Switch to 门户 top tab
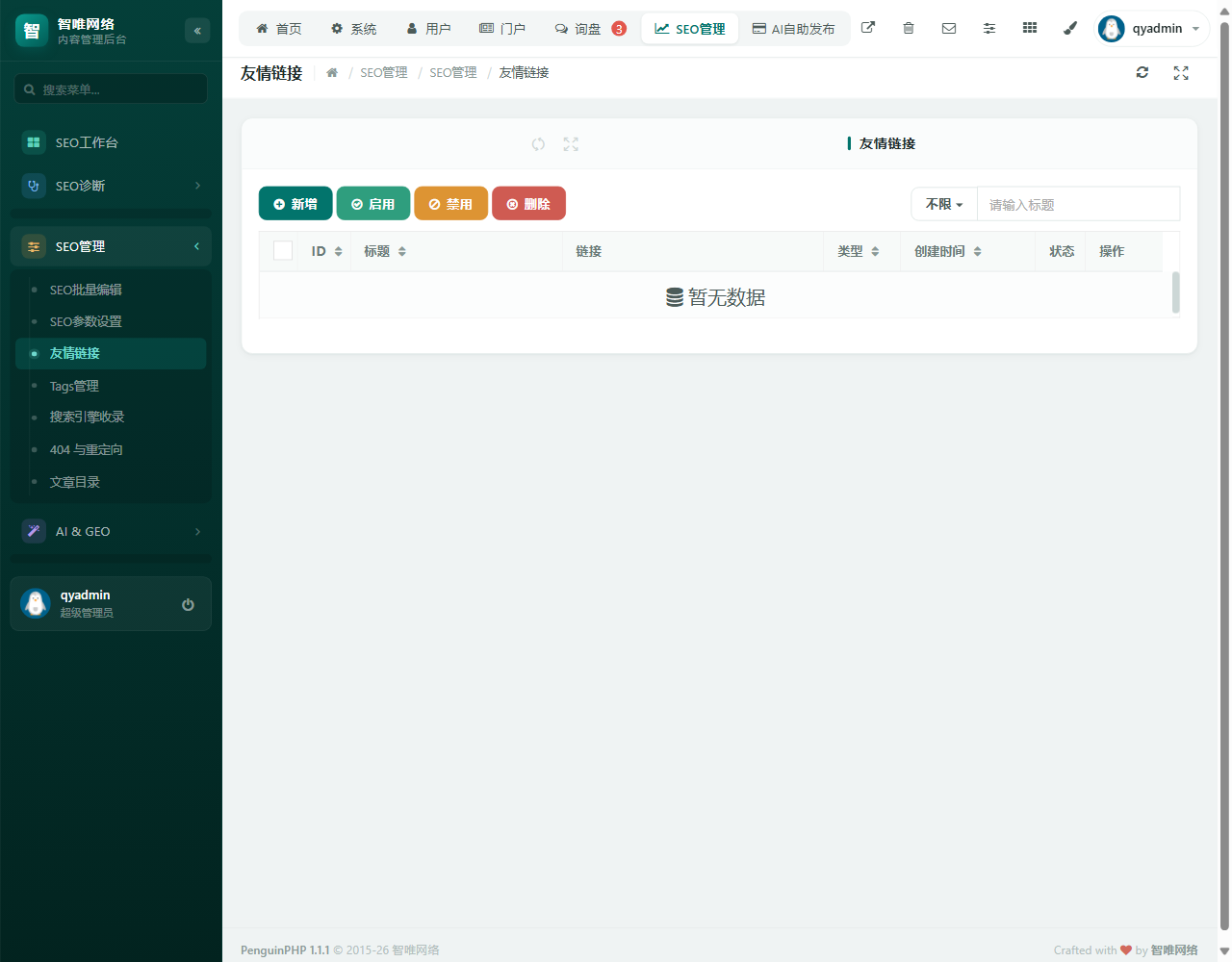The height and width of the screenshot is (962, 1232). pos(502,29)
